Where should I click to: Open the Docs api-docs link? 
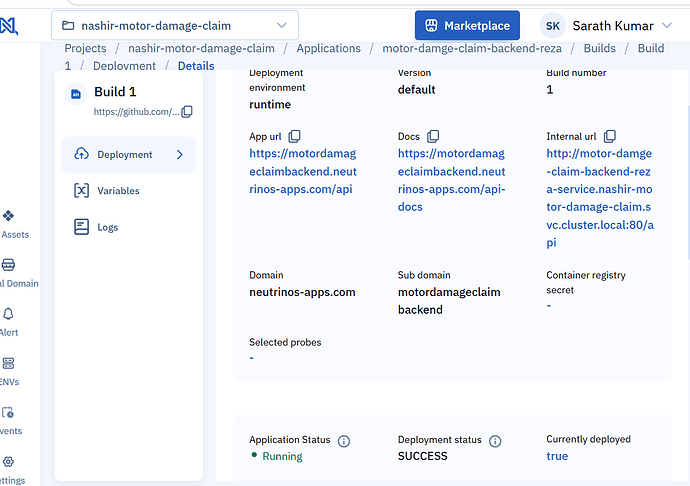[x=451, y=180]
